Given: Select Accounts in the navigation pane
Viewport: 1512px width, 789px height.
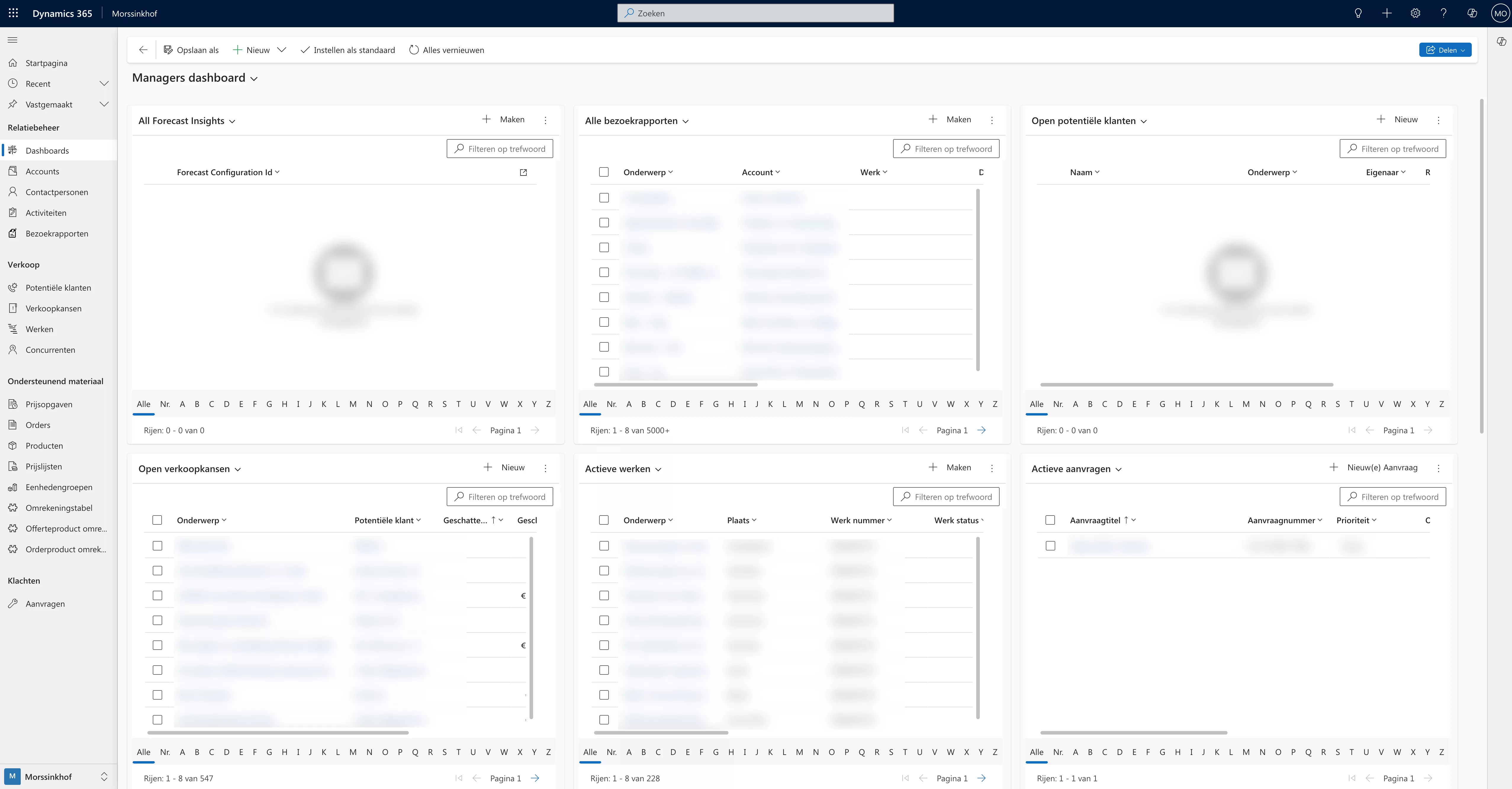Looking at the screenshot, I should tap(42, 171).
